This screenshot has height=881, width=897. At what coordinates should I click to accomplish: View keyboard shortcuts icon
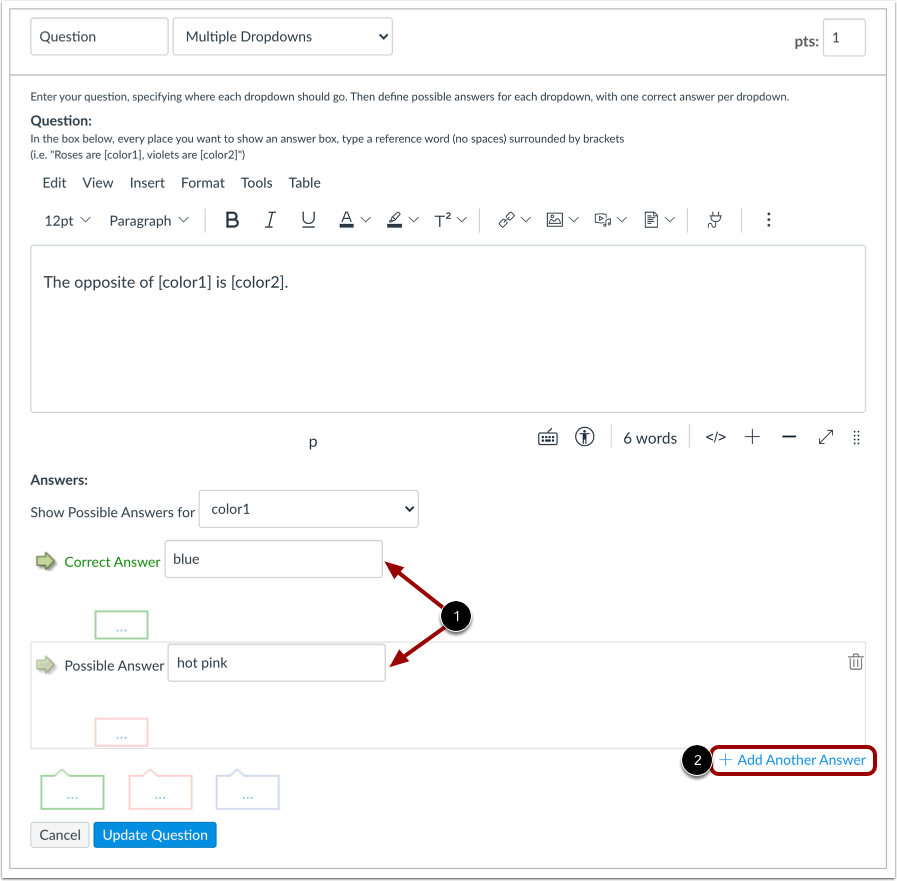tap(547, 436)
